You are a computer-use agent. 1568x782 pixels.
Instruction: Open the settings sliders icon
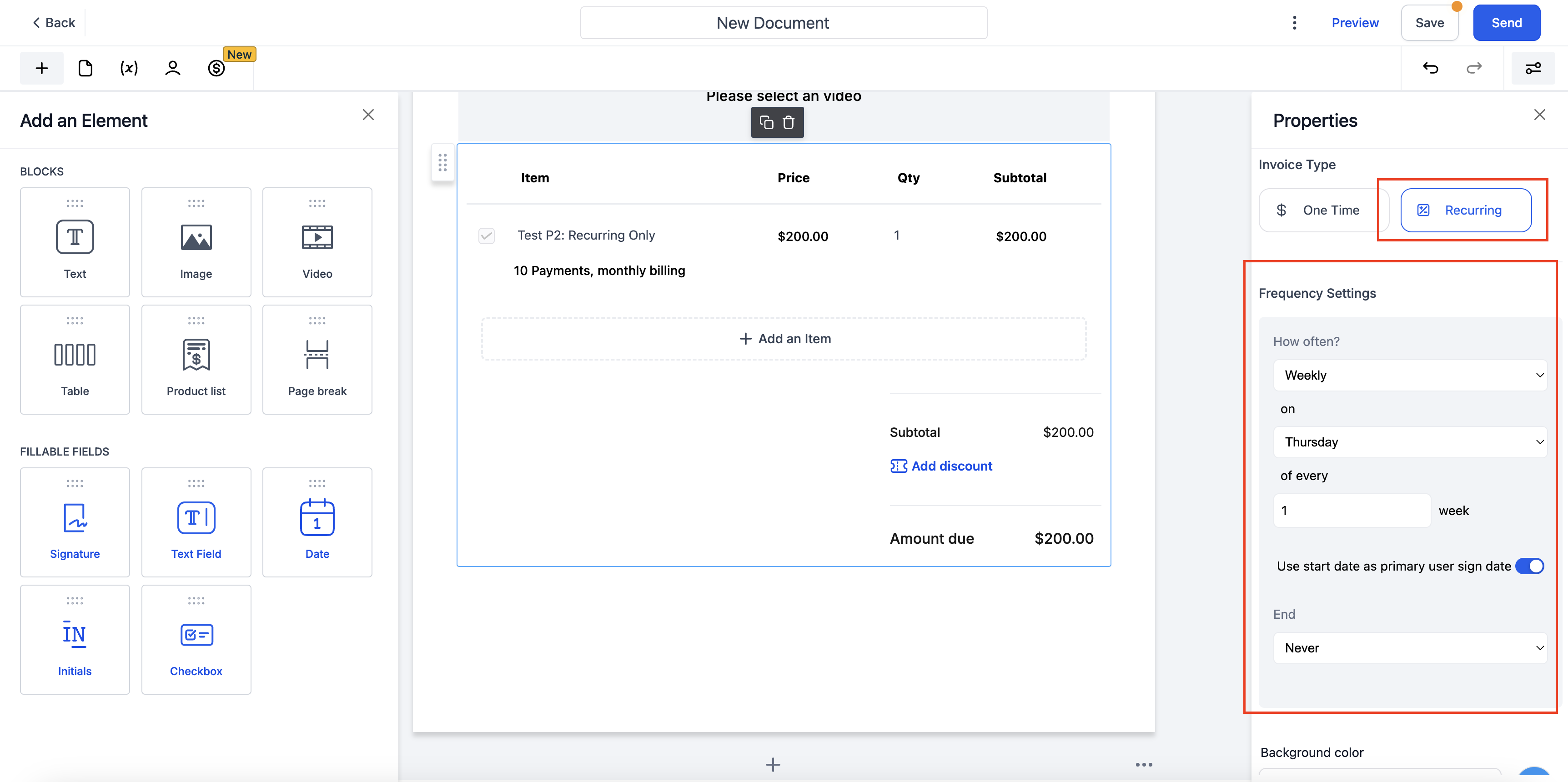tap(1533, 68)
